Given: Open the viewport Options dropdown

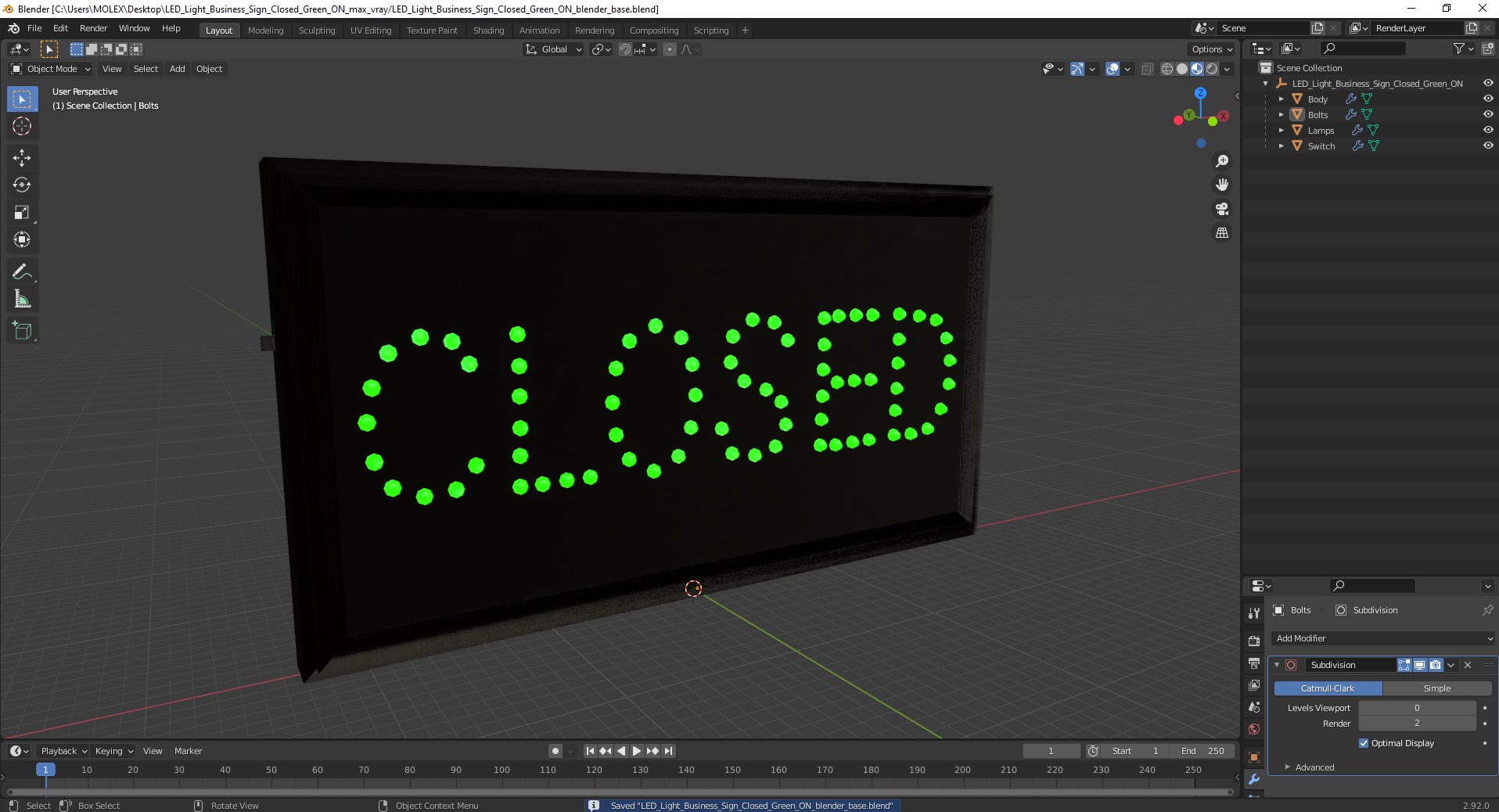Looking at the screenshot, I should [1212, 49].
